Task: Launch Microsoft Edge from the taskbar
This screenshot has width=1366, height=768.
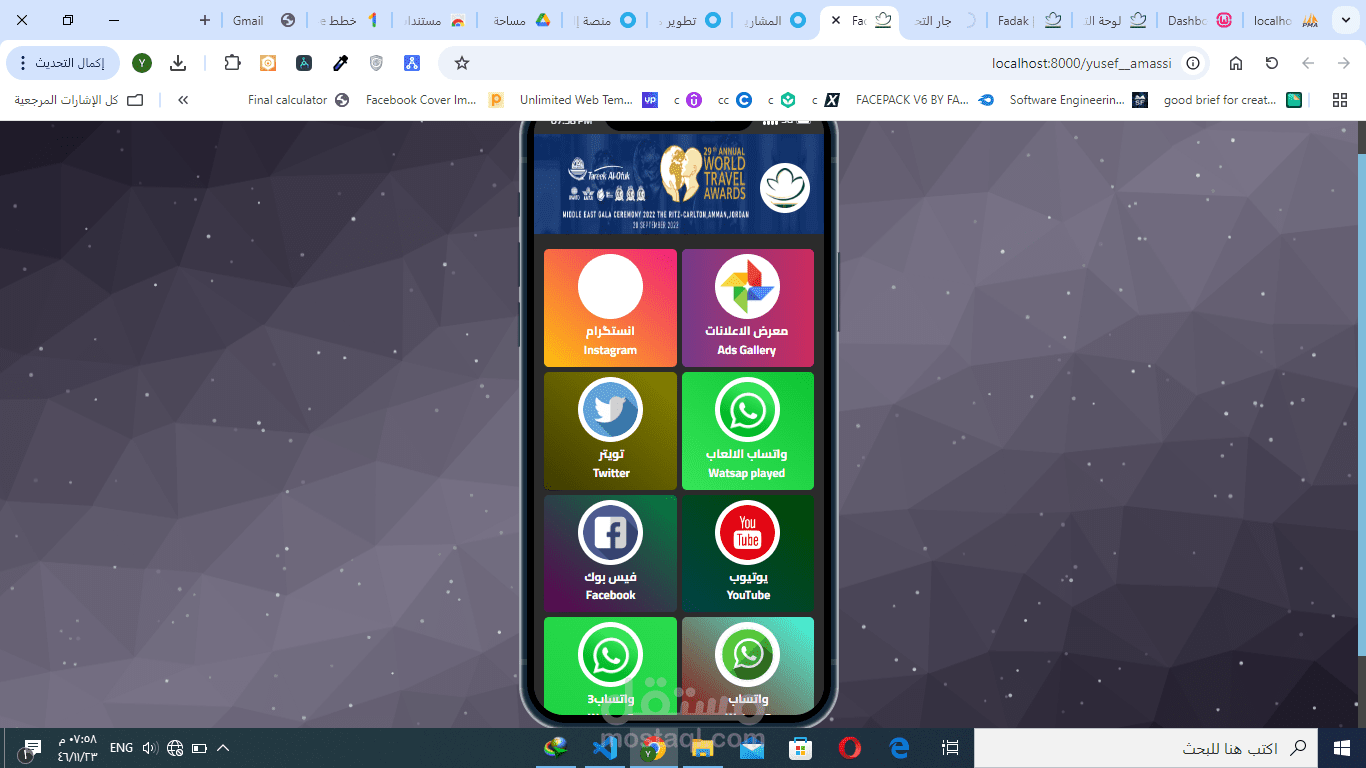Action: point(899,748)
